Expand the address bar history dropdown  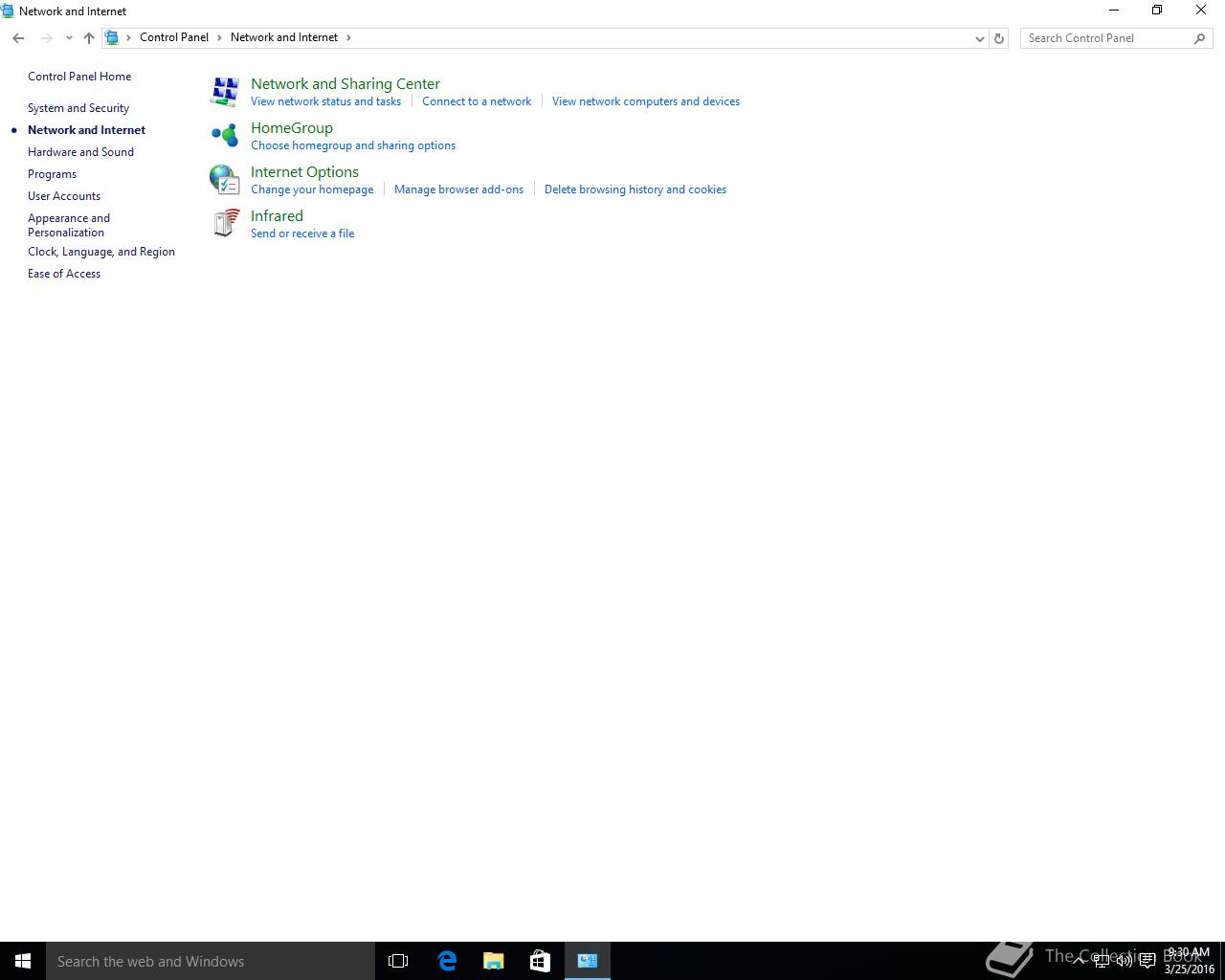(979, 38)
